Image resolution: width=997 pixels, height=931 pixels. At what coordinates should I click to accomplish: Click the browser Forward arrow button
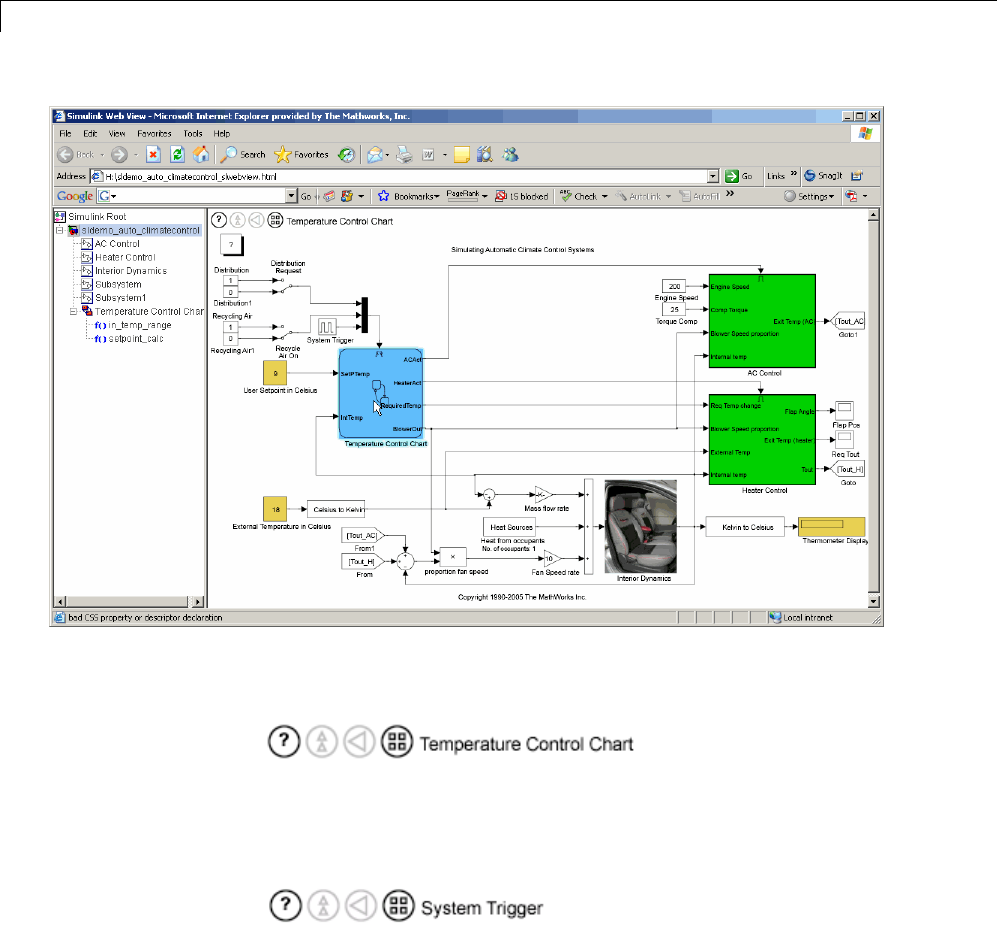[119, 155]
